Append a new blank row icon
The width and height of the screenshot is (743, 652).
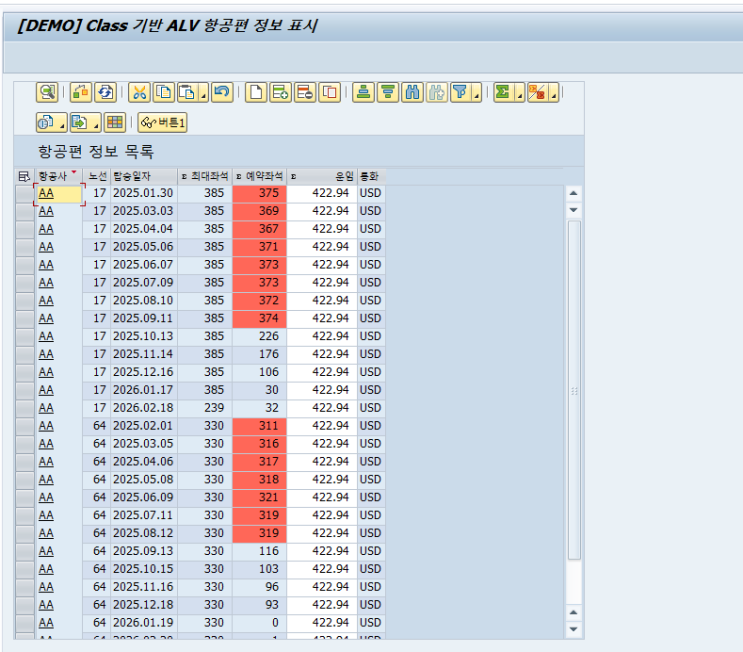256,92
